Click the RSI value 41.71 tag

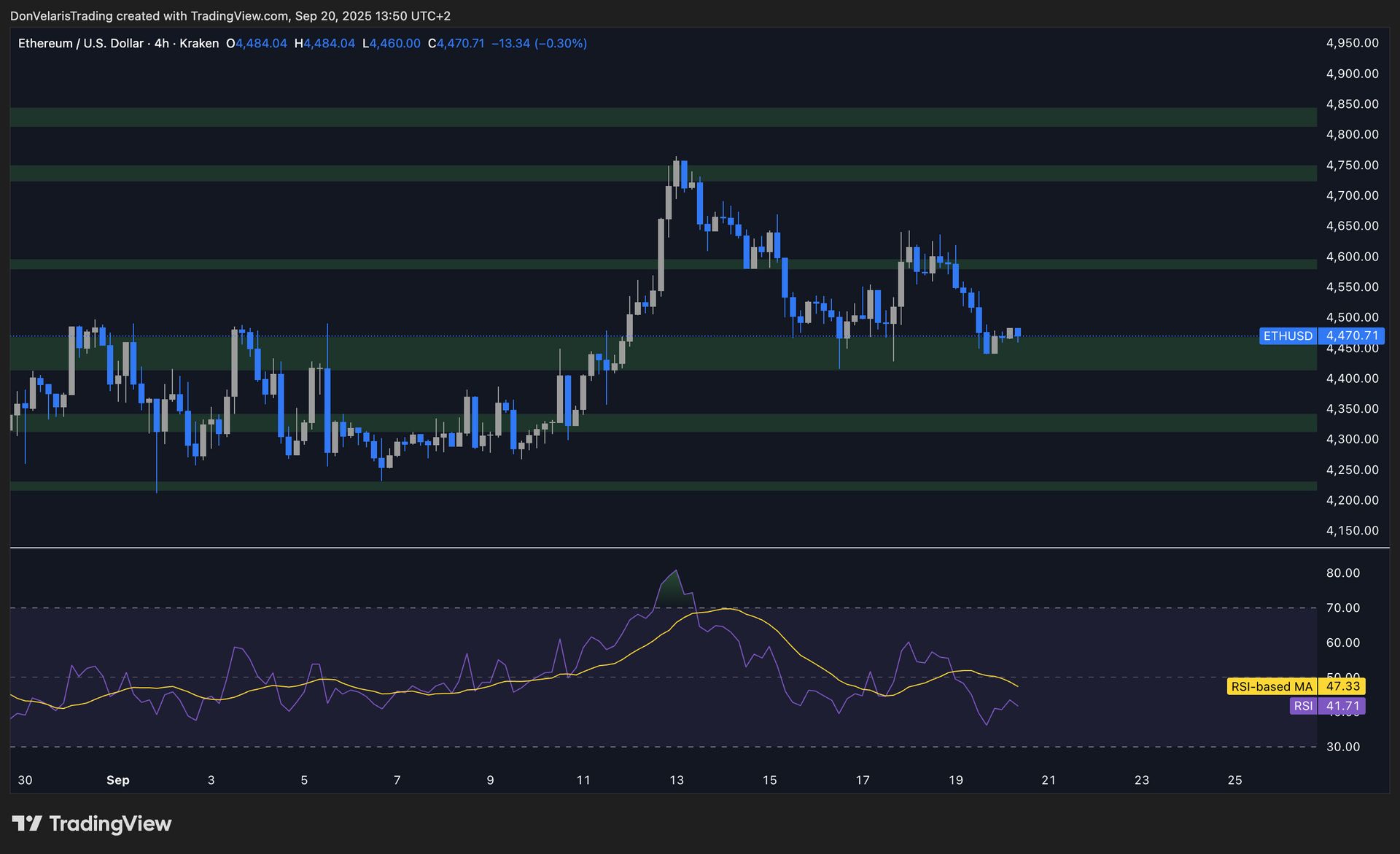click(x=1342, y=706)
